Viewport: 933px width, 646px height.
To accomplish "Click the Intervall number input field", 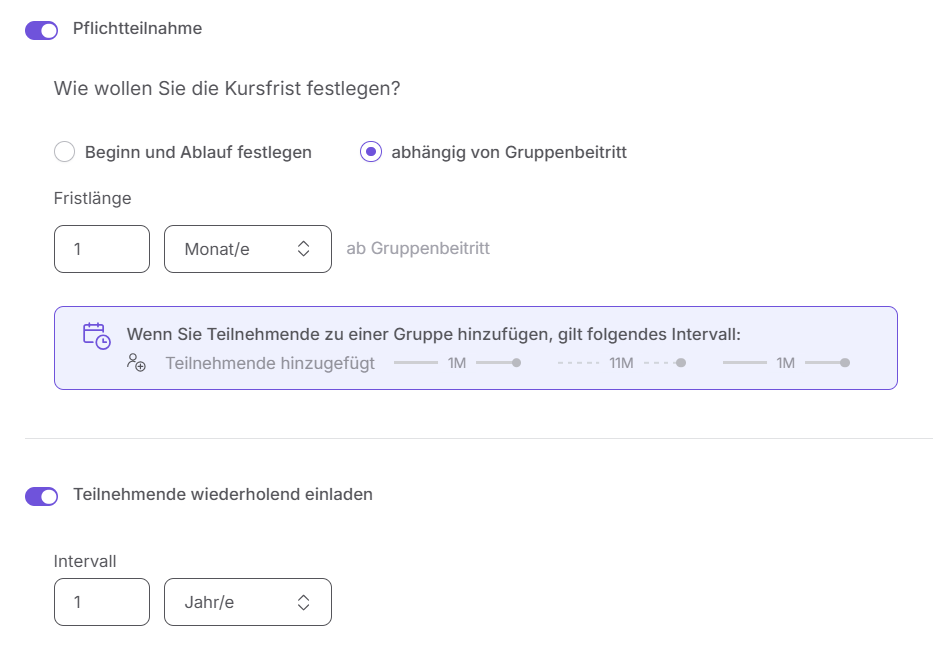I will click(102, 602).
